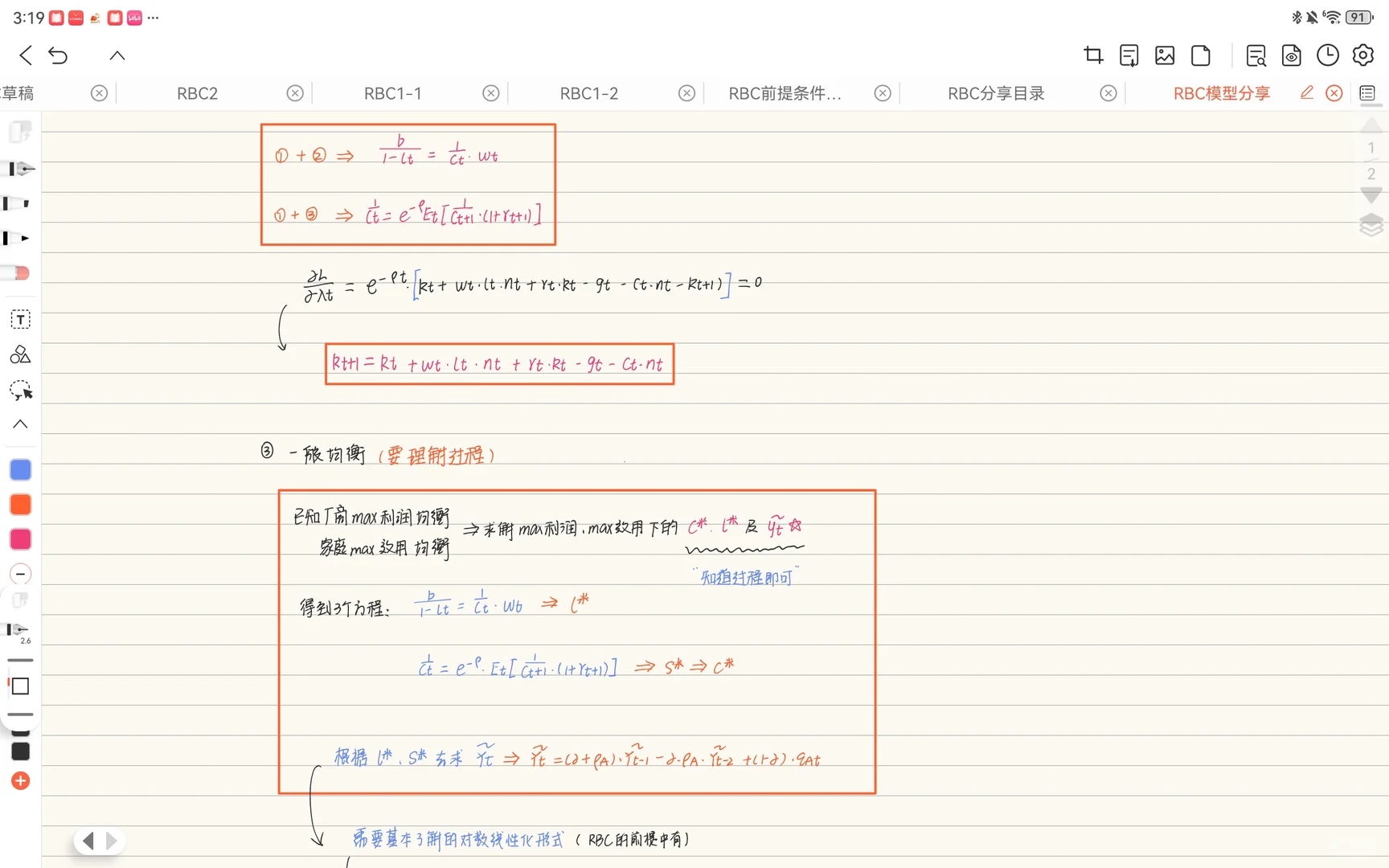Screen dimensions: 1389x868
Task: Switch to the RBC分享目录 tab
Action: pyautogui.click(x=996, y=93)
